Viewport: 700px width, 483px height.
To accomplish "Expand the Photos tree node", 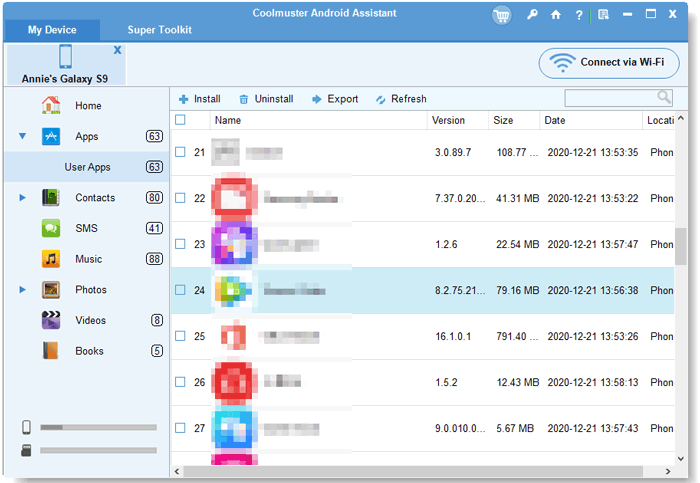I will pyautogui.click(x=22, y=290).
